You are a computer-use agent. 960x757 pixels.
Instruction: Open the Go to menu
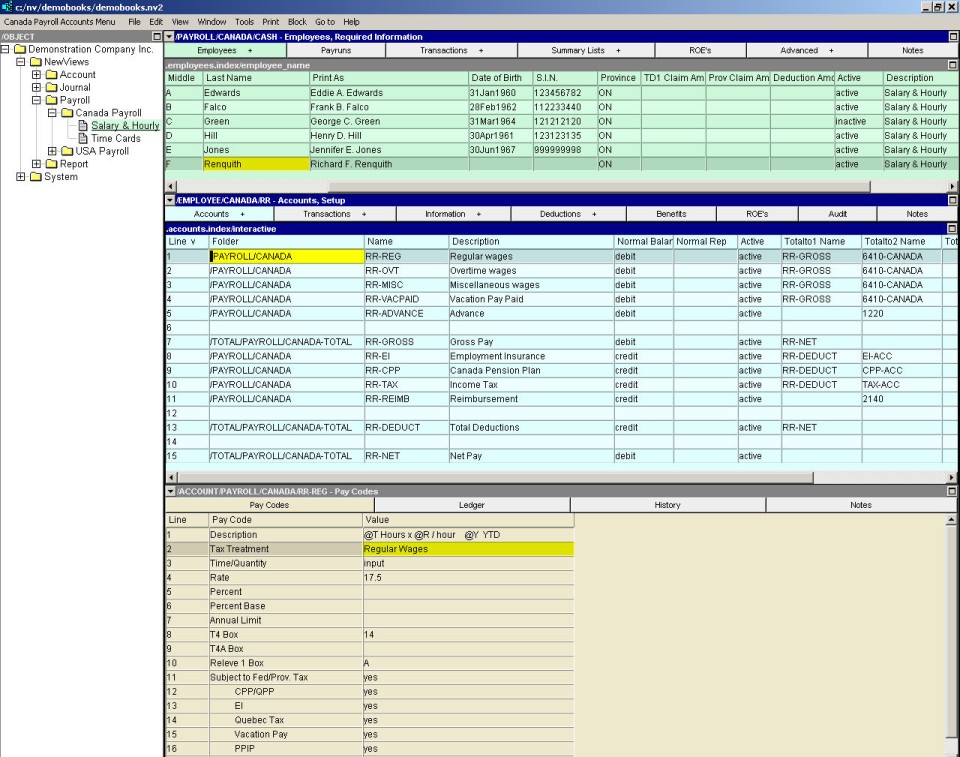325,21
